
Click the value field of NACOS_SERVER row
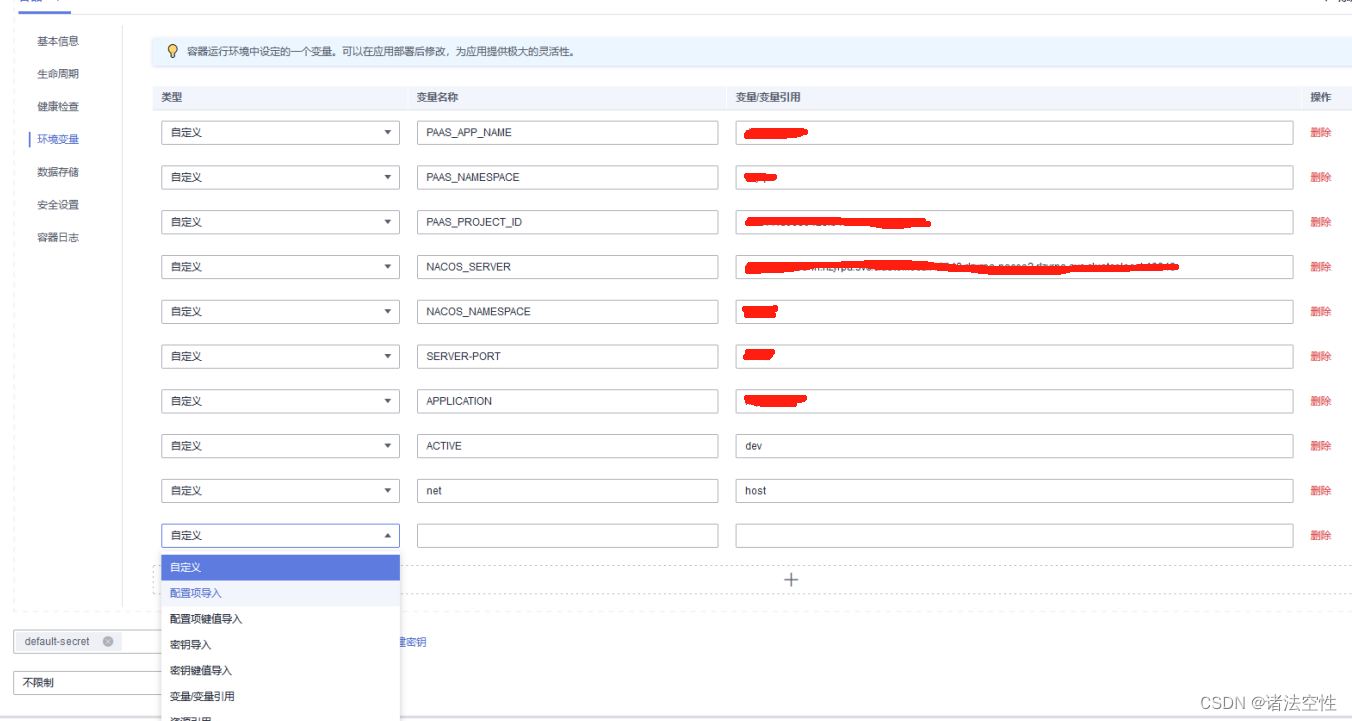(x=1014, y=267)
